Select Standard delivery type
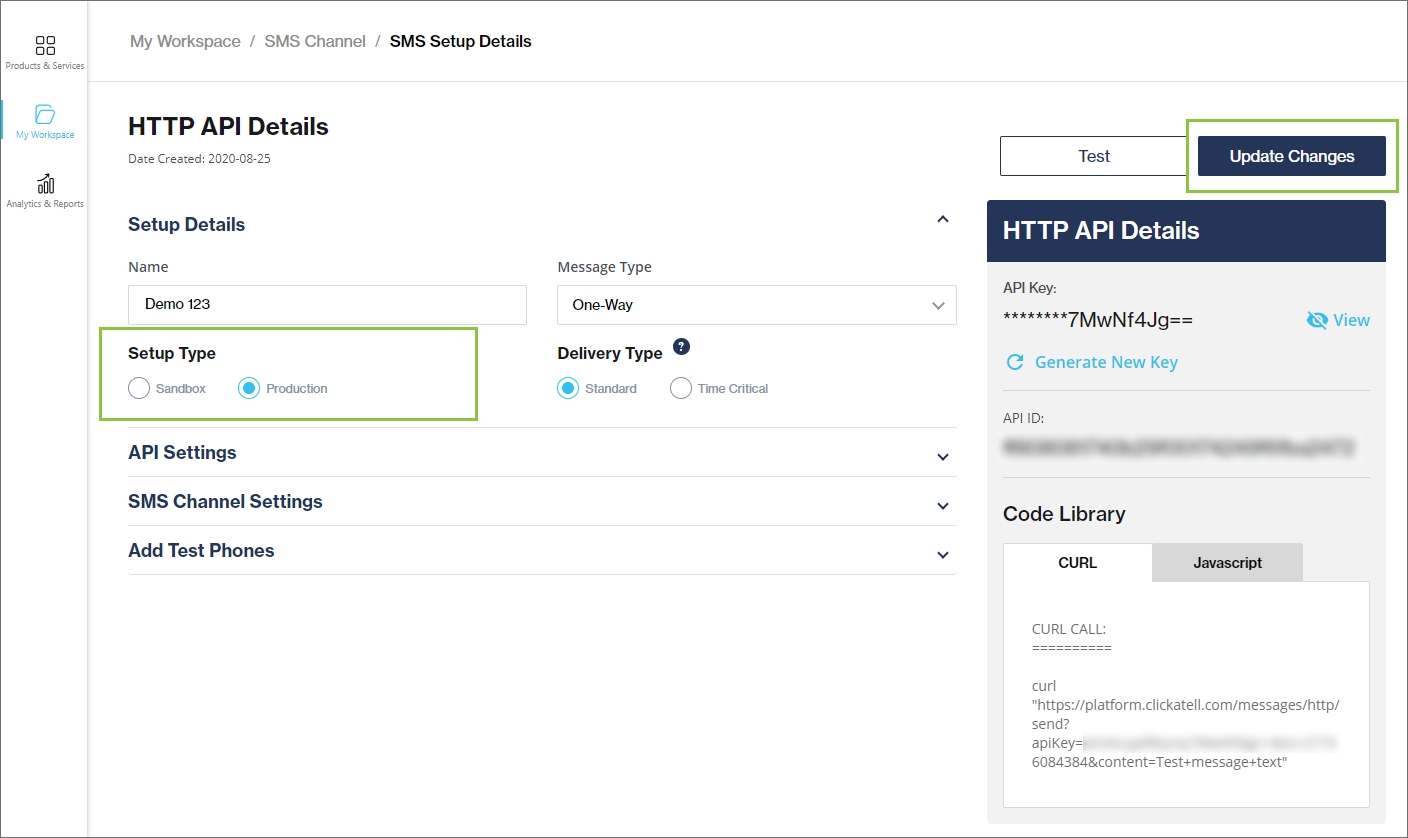Viewport: 1408px width, 838px height. pyautogui.click(x=568, y=388)
